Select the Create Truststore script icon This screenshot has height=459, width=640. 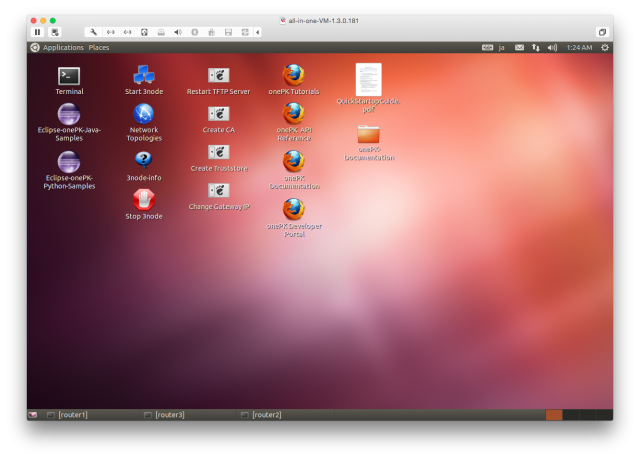(219, 152)
